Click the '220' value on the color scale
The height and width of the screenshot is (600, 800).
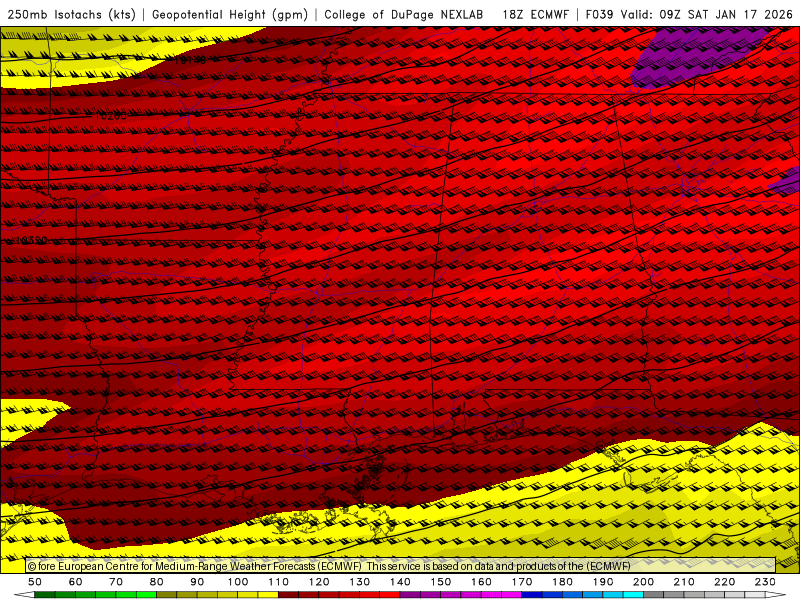tap(724, 582)
